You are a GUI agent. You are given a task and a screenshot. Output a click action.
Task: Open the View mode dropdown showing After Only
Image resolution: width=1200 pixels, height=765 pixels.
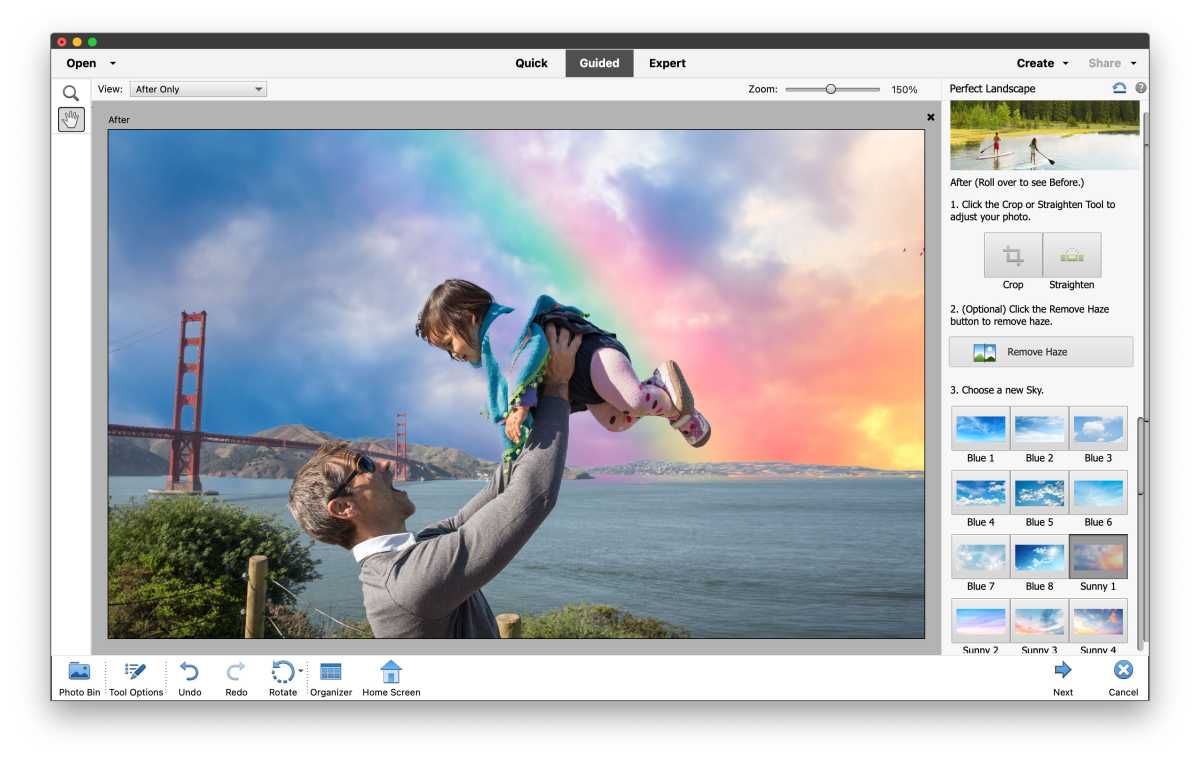pyautogui.click(x=198, y=88)
